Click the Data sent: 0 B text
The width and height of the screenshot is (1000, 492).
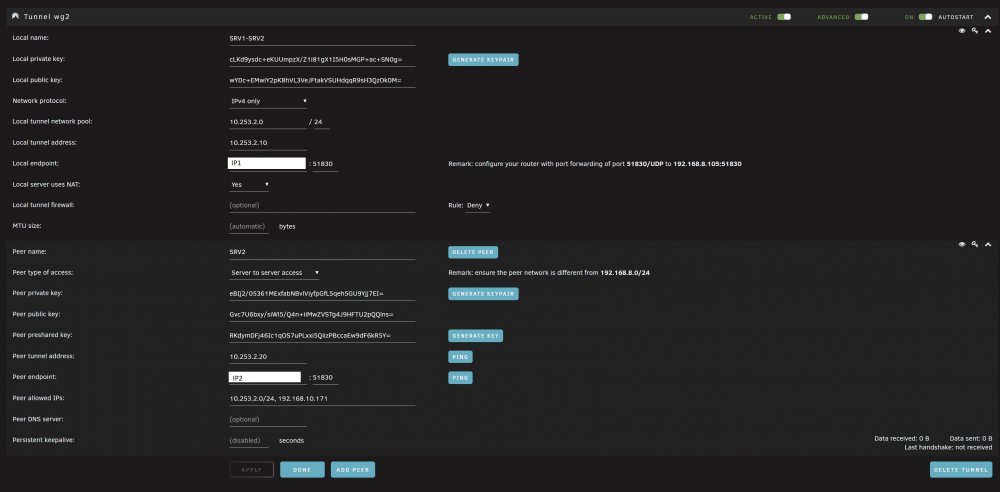(x=971, y=438)
